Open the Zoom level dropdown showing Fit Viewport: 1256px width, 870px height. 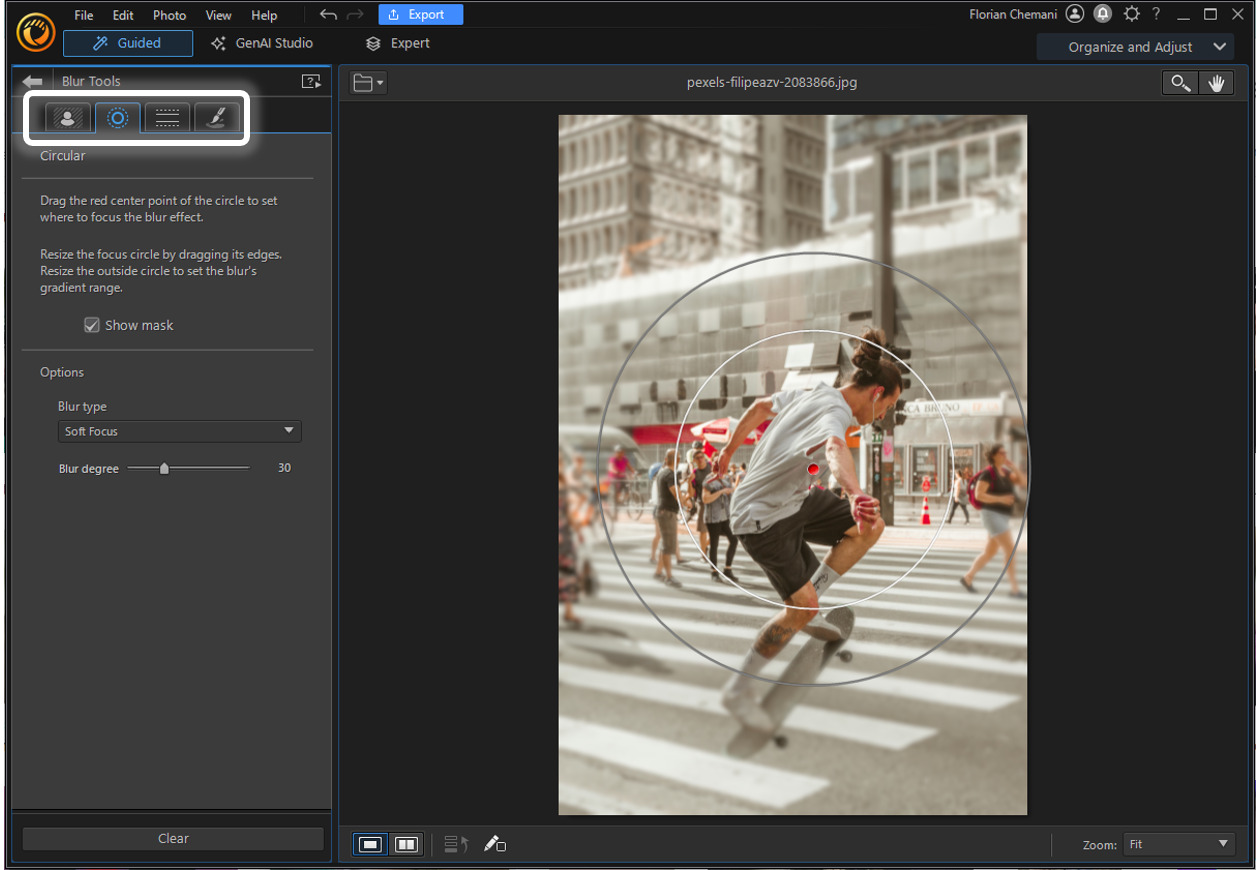coord(1178,843)
